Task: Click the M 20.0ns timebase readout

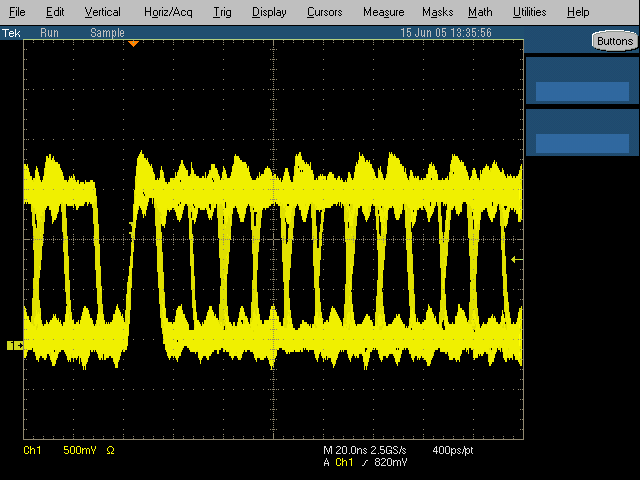Action: tap(345, 450)
